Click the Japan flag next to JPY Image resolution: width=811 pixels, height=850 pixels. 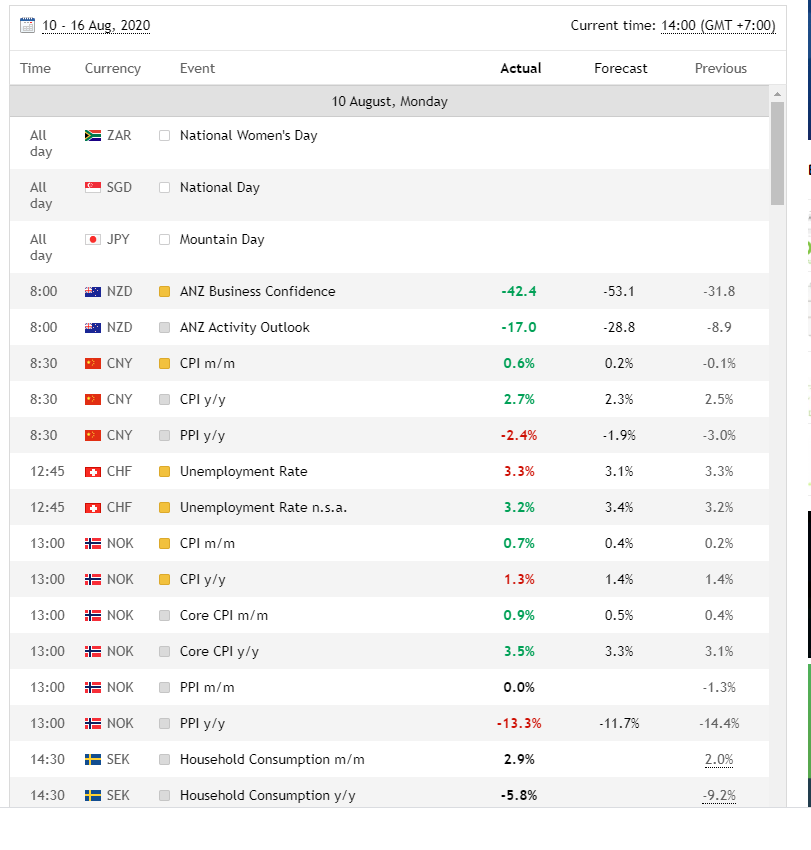point(93,239)
